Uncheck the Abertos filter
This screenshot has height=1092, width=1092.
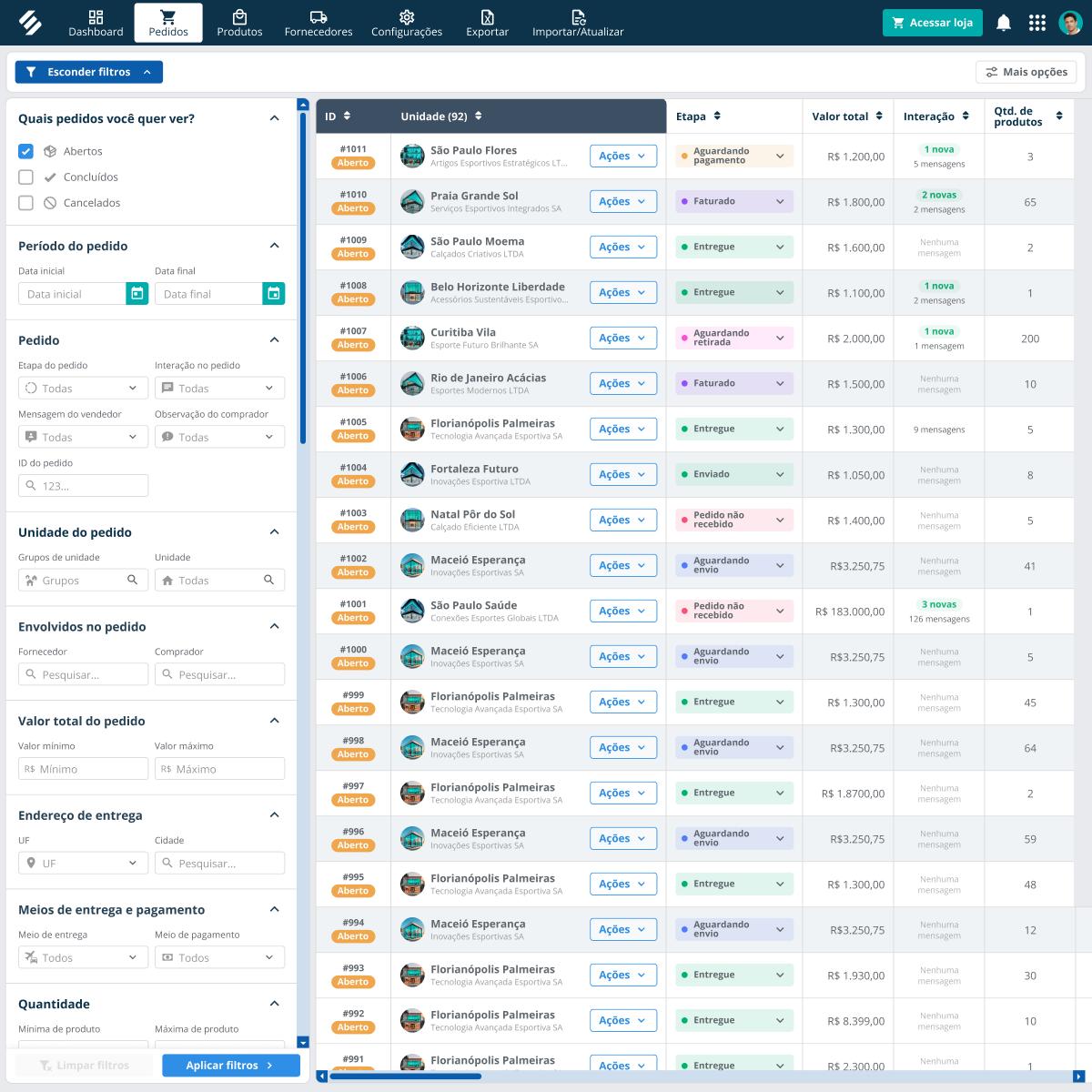pos(25,151)
